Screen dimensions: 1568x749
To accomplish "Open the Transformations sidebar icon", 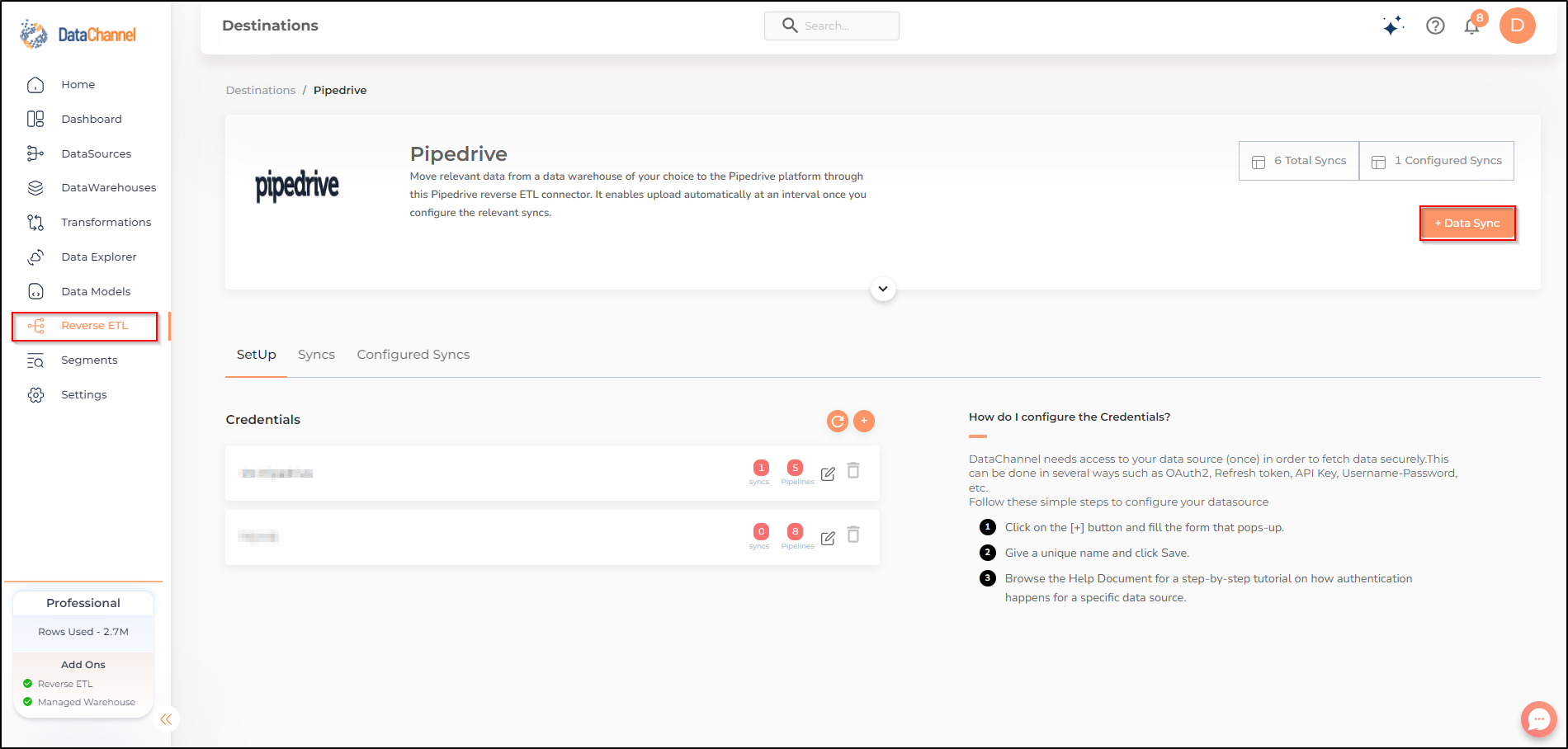I will 35,223.
